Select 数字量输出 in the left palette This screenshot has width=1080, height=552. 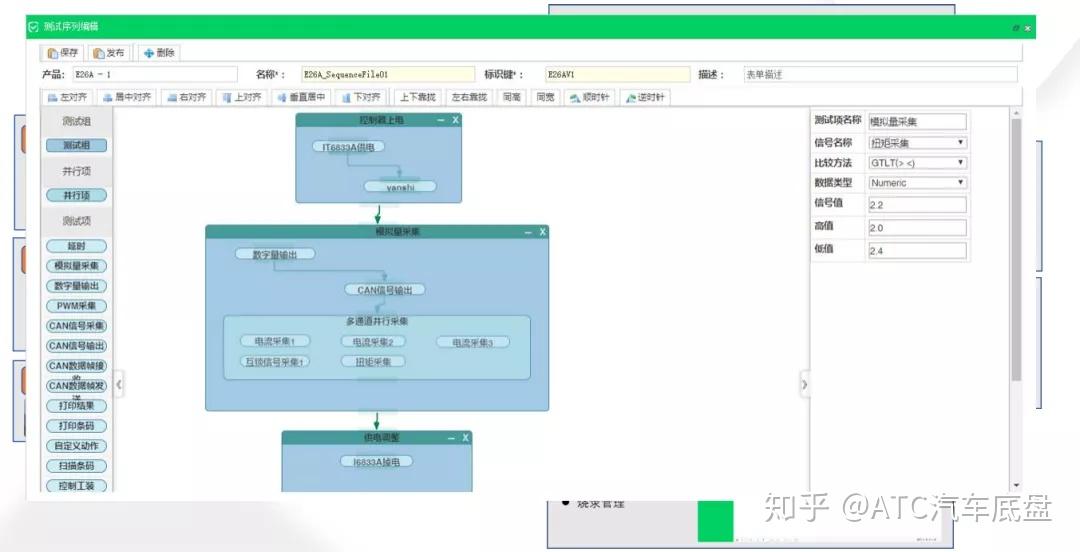point(76,286)
